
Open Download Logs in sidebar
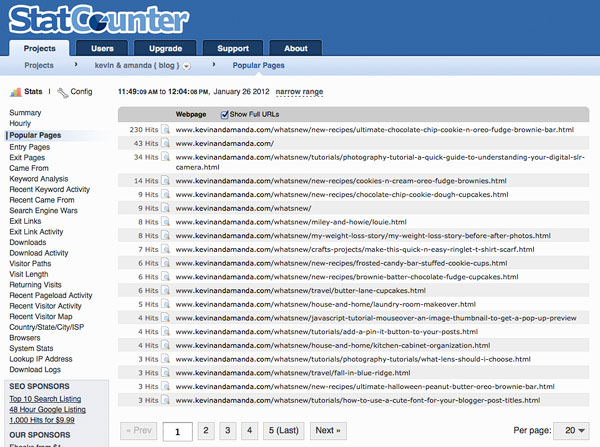click(35, 370)
